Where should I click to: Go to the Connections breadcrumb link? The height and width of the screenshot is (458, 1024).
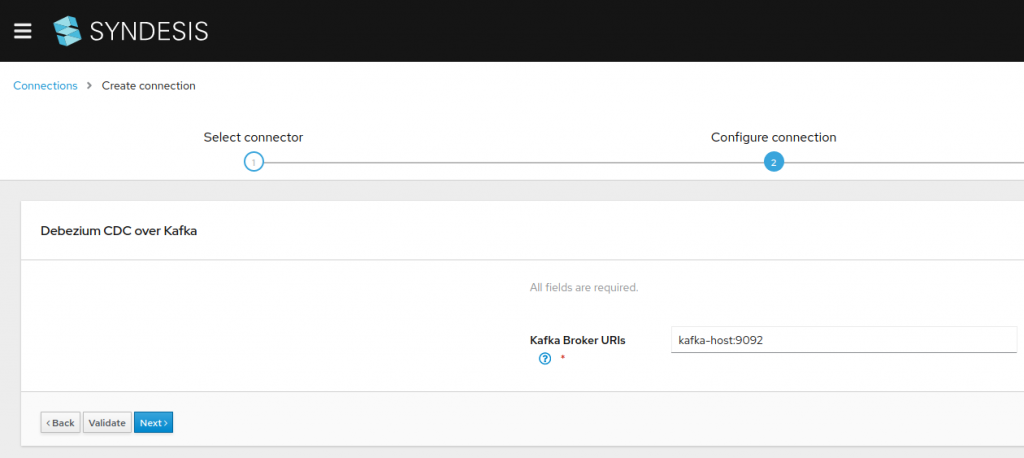tap(45, 86)
